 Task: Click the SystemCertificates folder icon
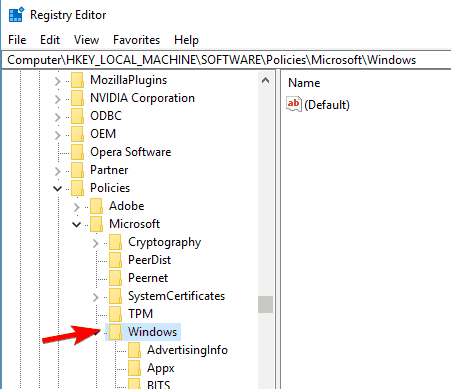[115, 297]
